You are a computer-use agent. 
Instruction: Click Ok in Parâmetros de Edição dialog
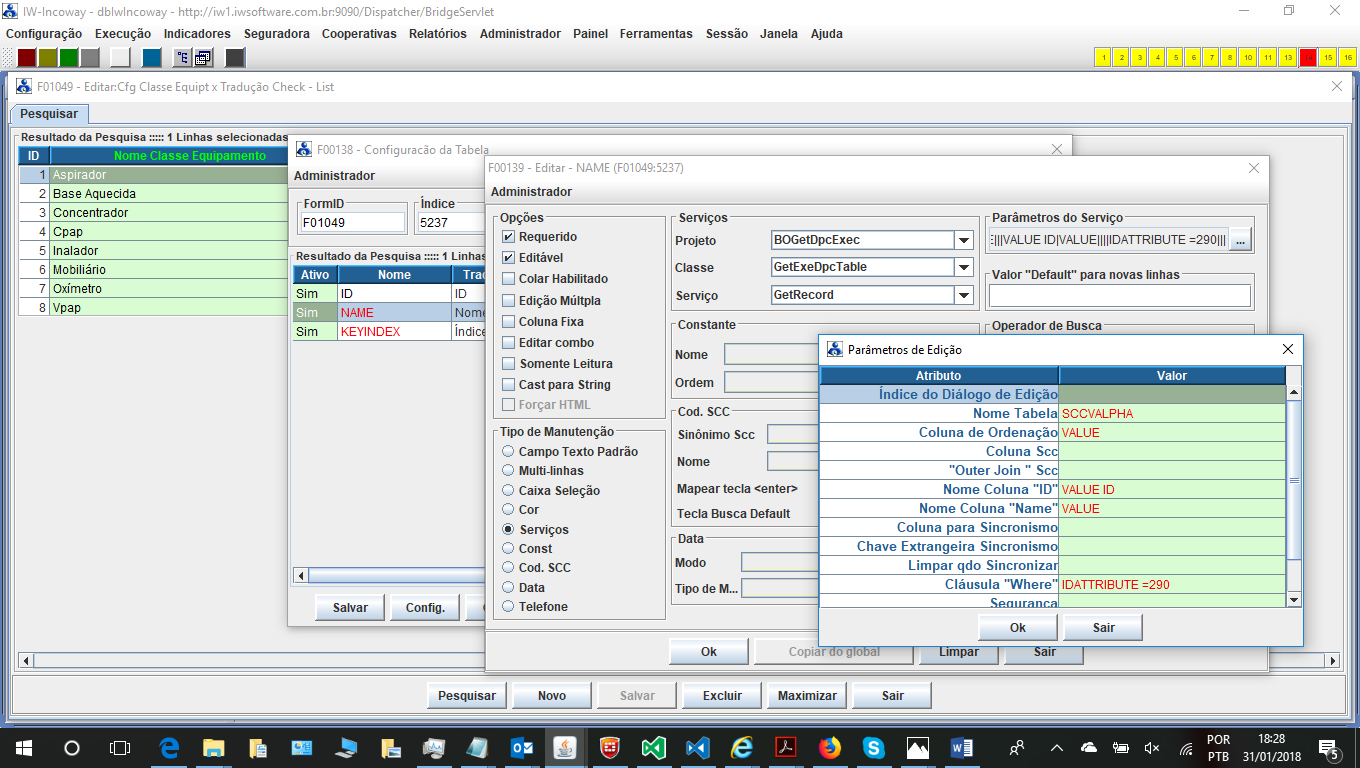click(x=1017, y=628)
